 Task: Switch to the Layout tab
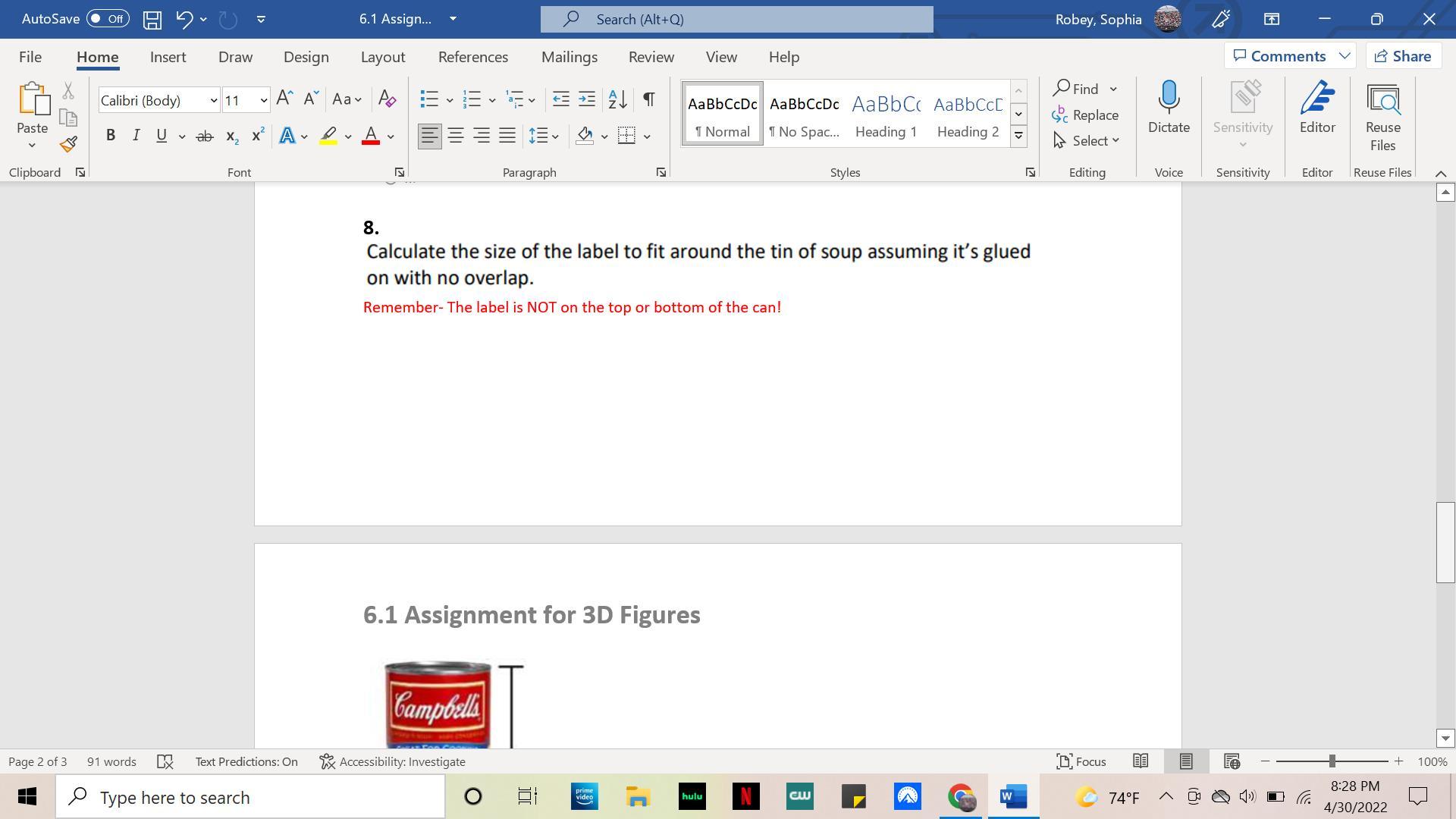point(382,57)
